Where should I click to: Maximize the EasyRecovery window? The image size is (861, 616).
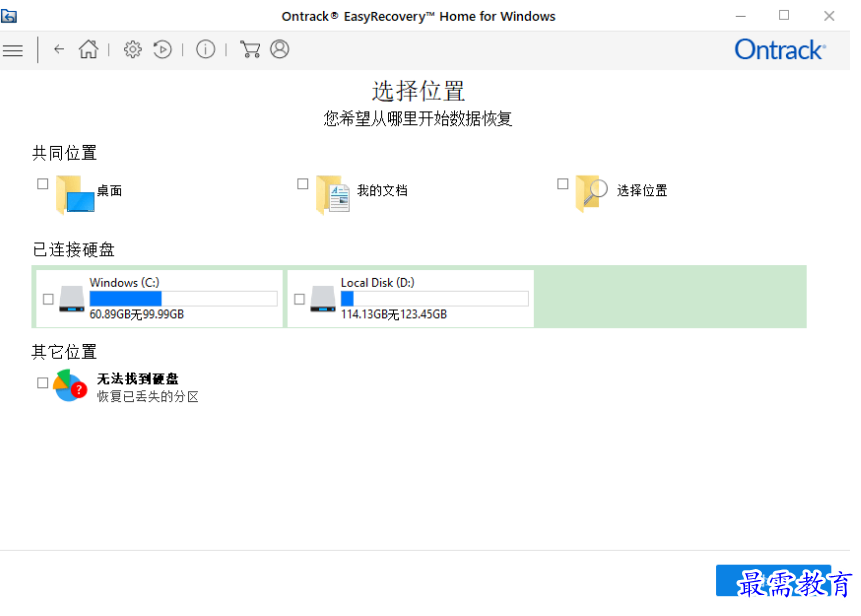[784, 15]
